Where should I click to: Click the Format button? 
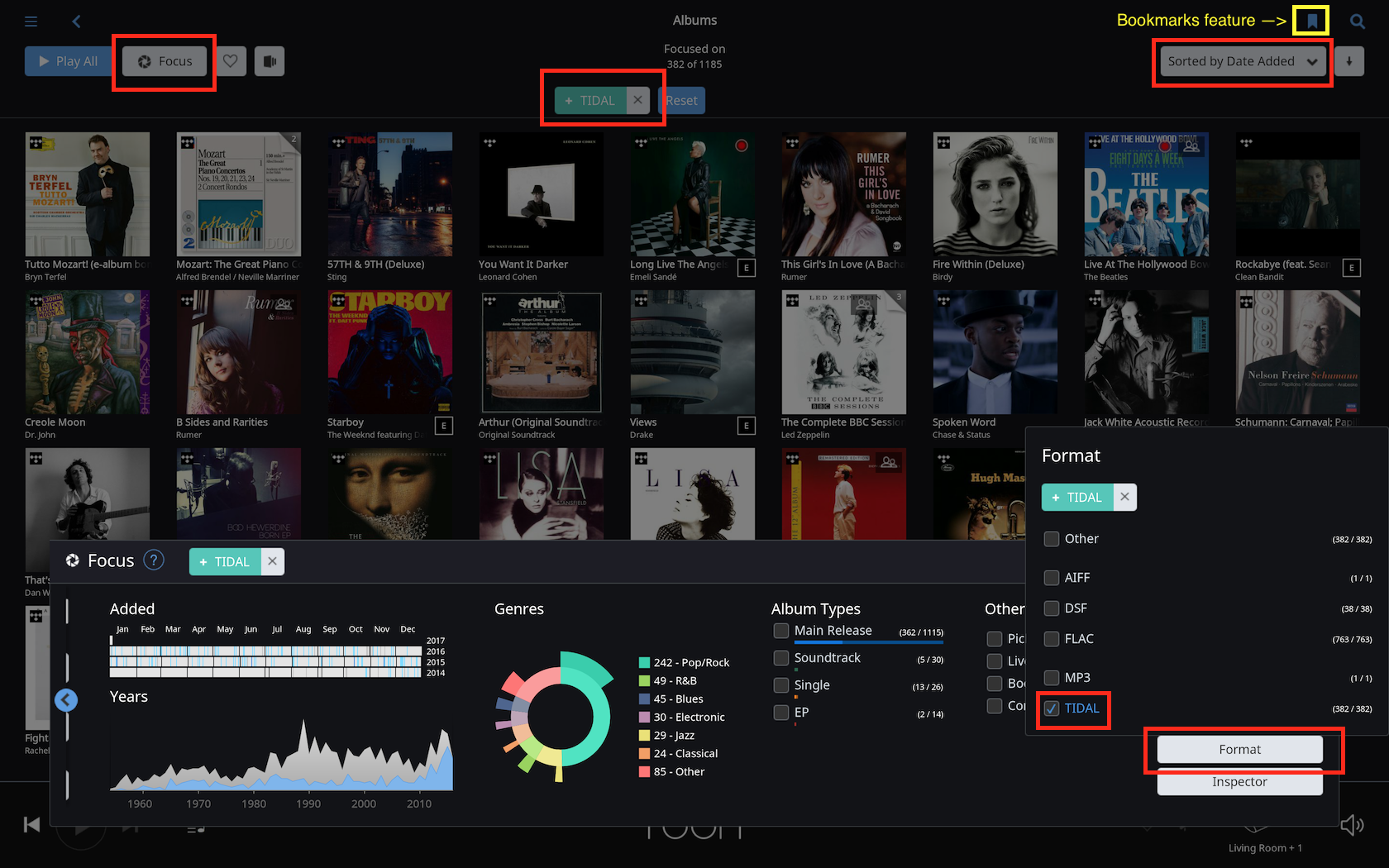click(1240, 749)
